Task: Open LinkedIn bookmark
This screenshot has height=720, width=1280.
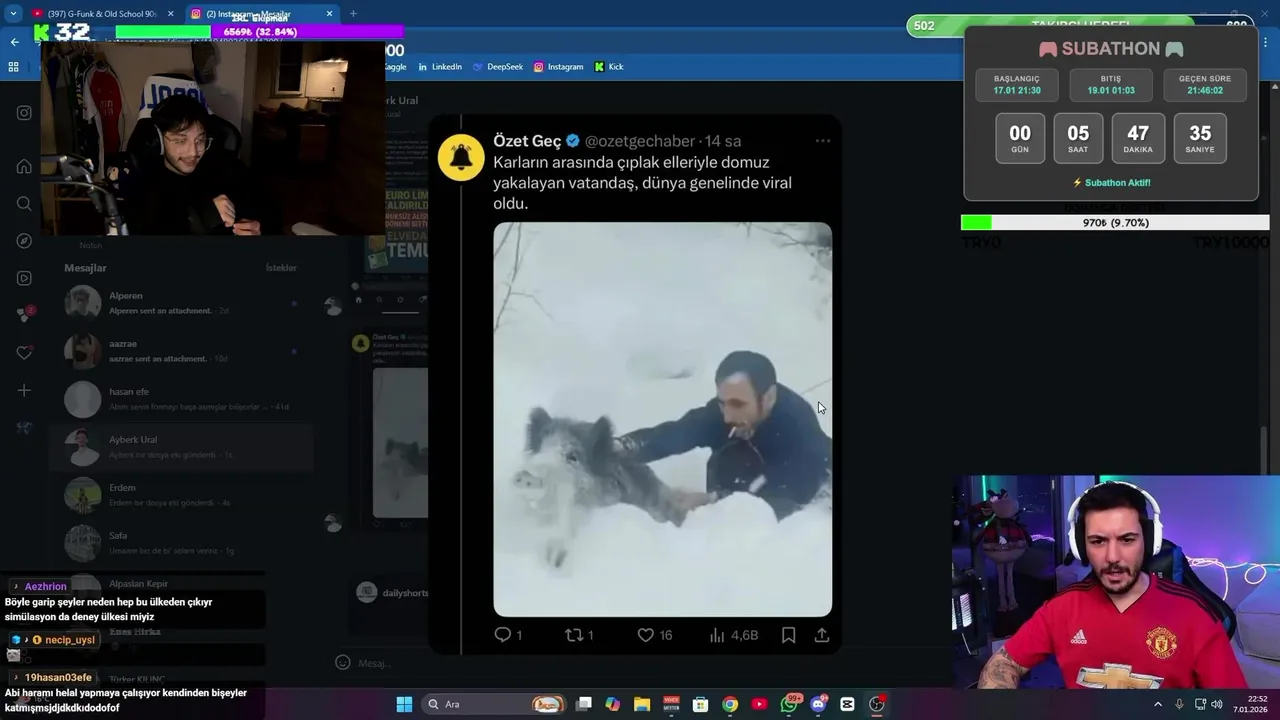Action: [x=440, y=67]
